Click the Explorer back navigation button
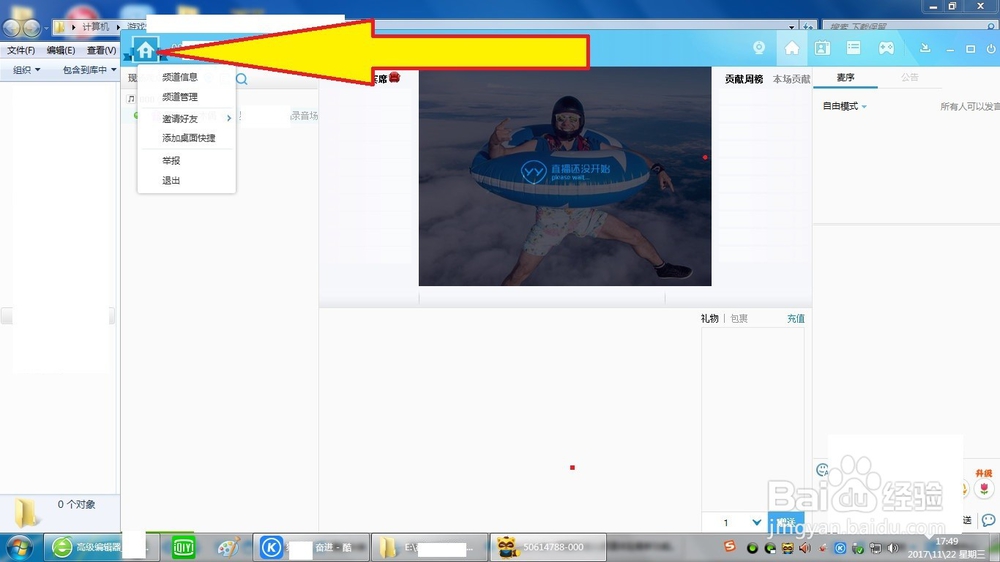Screen dimensions: 1000x562 12,27
